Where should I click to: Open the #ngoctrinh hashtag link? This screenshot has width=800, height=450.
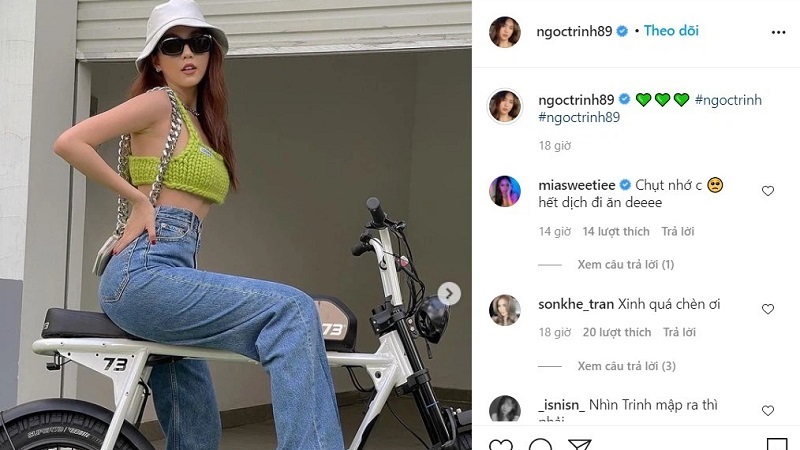pos(728,99)
